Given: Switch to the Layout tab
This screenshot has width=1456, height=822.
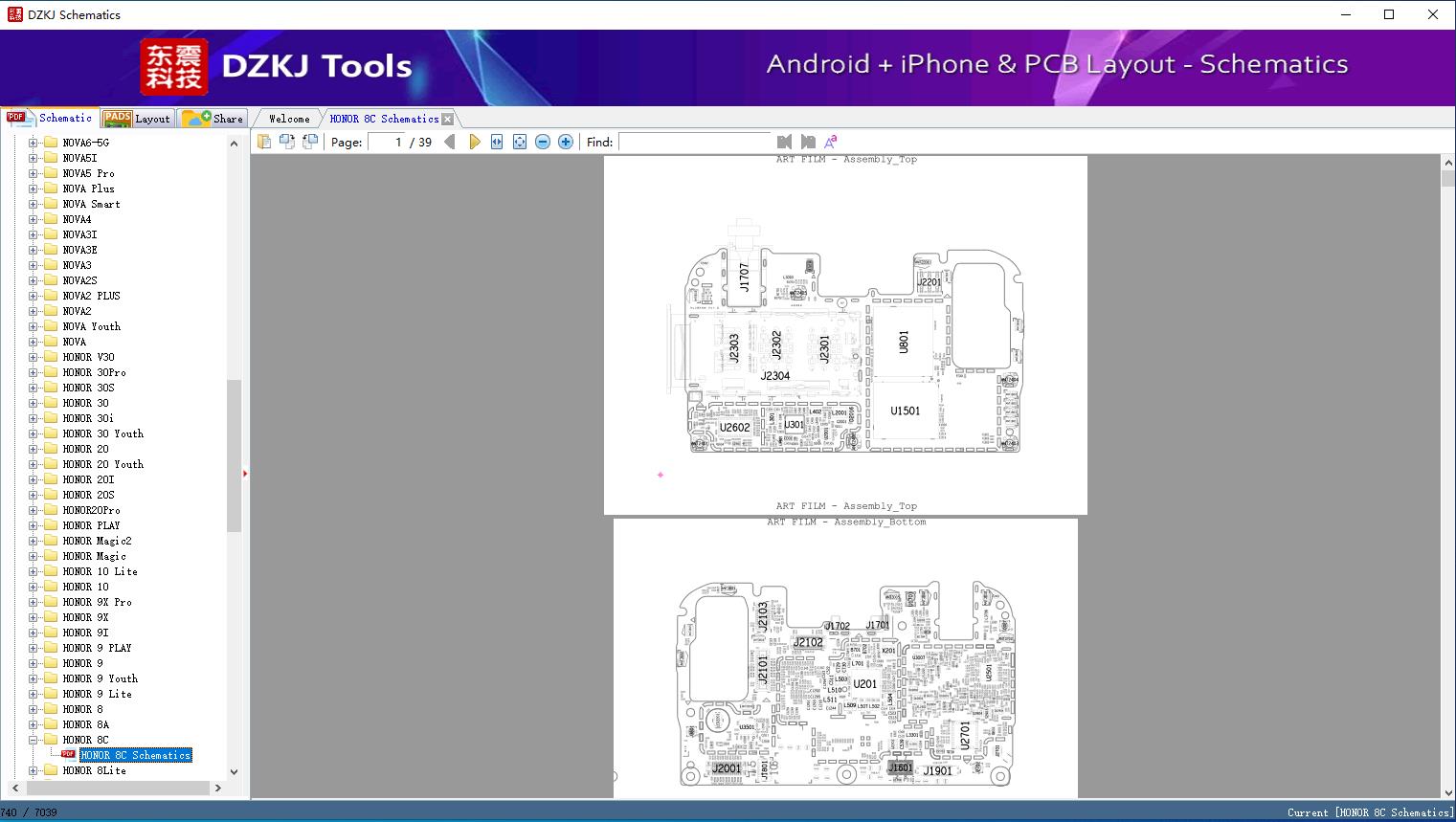Looking at the screenshot, I should pyautogui.click(x=137, y=119).
